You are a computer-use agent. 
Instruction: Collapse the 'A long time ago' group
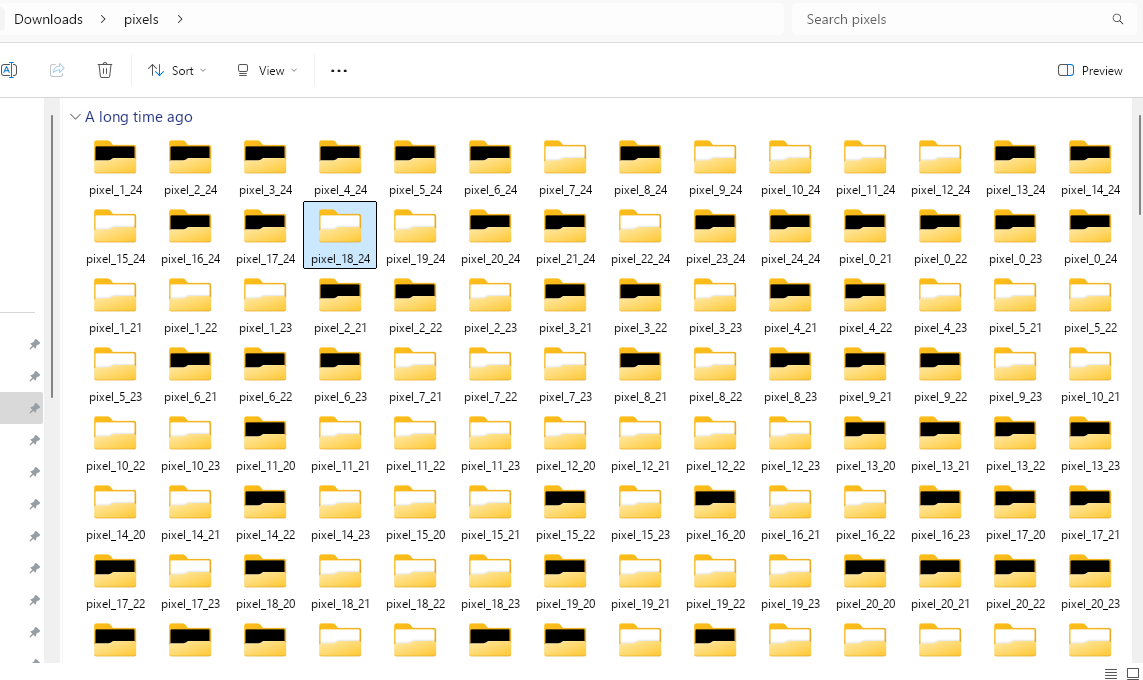75,117
